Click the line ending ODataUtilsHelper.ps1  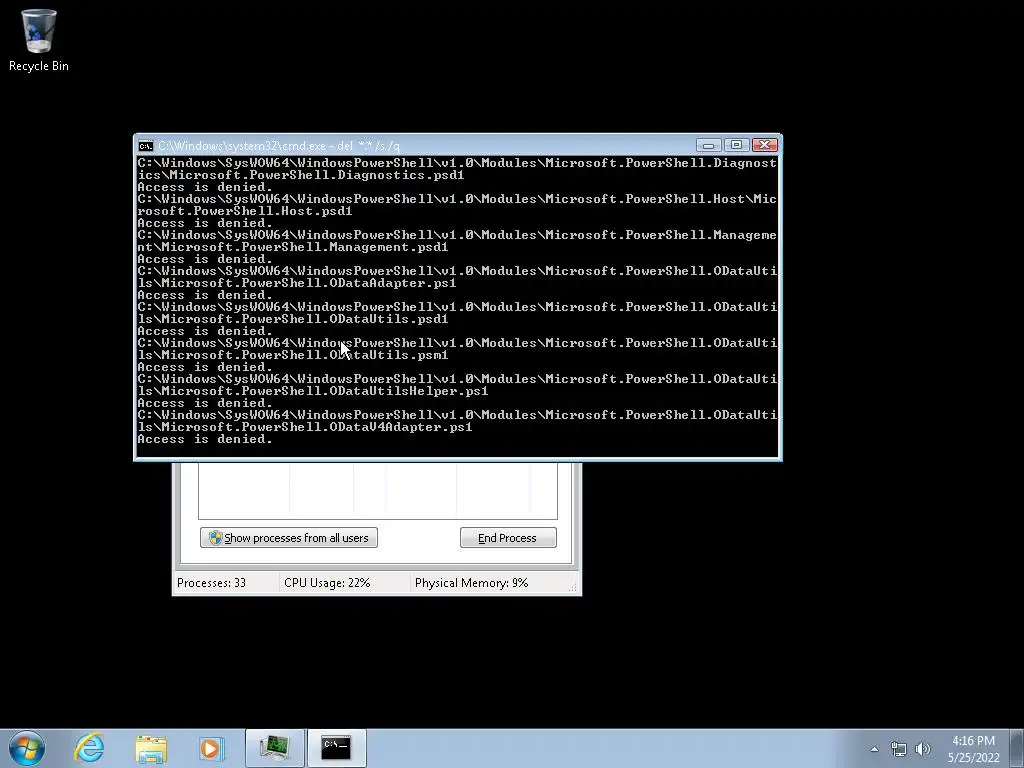(x=312, y=391)
